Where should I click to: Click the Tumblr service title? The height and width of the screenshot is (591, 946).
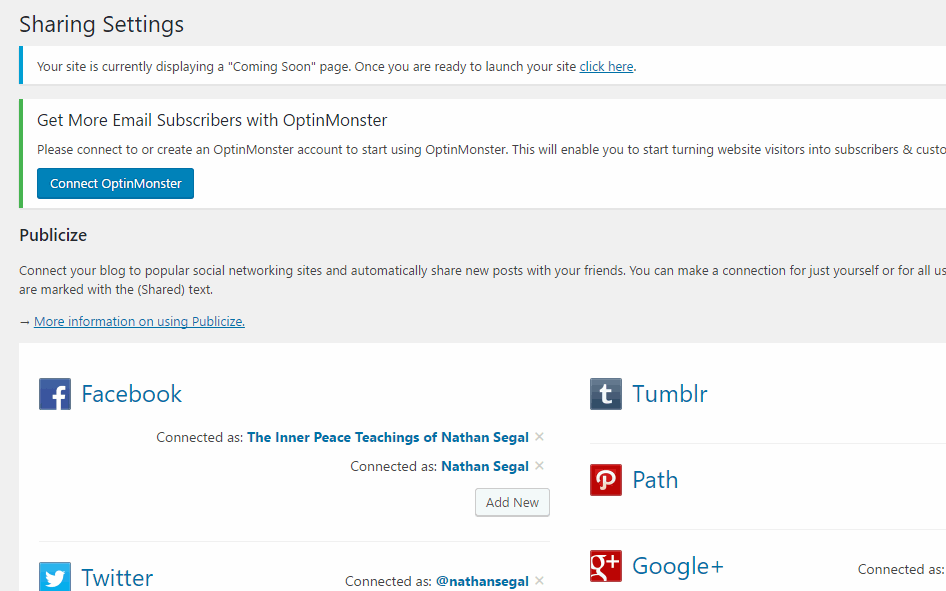[670, 394]
